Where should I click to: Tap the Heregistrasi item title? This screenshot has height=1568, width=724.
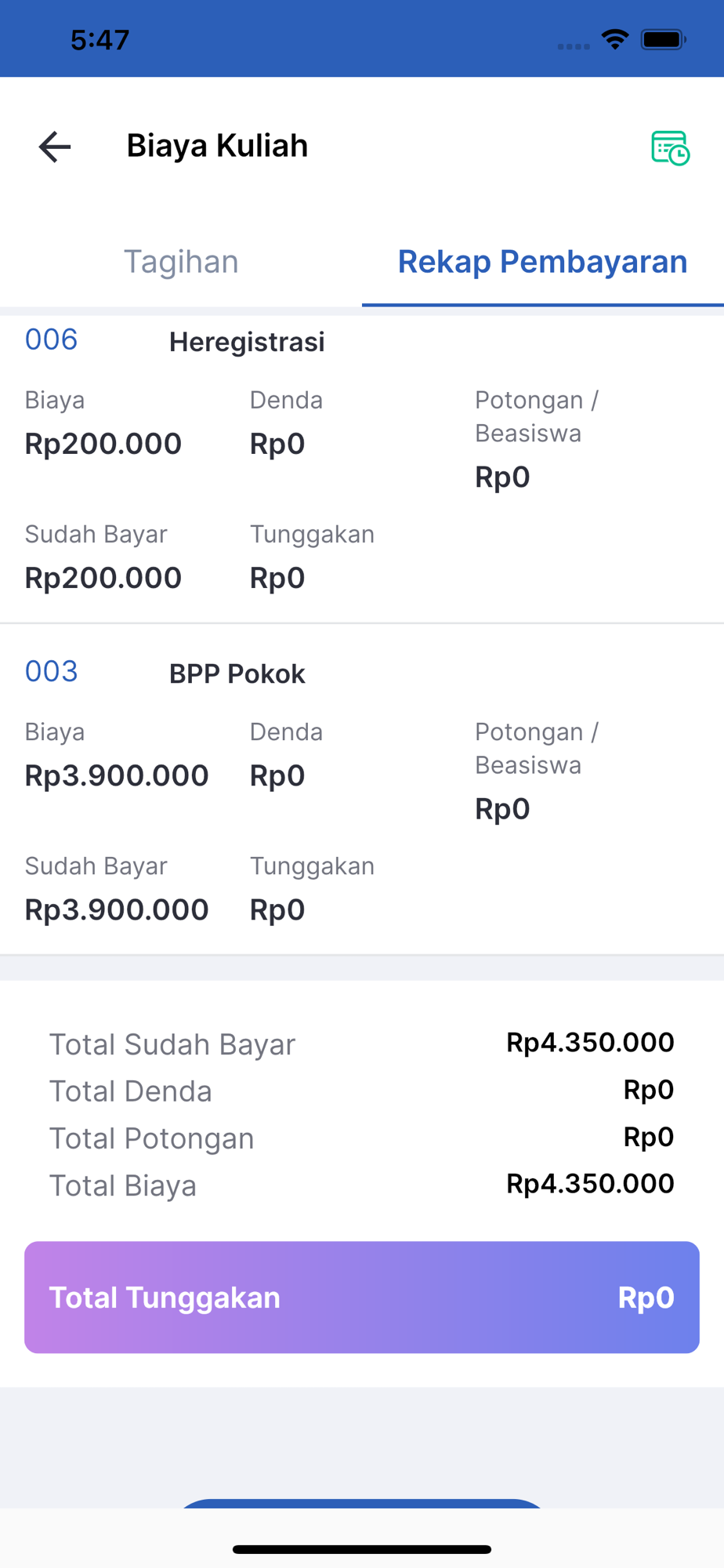coord(247,342)
